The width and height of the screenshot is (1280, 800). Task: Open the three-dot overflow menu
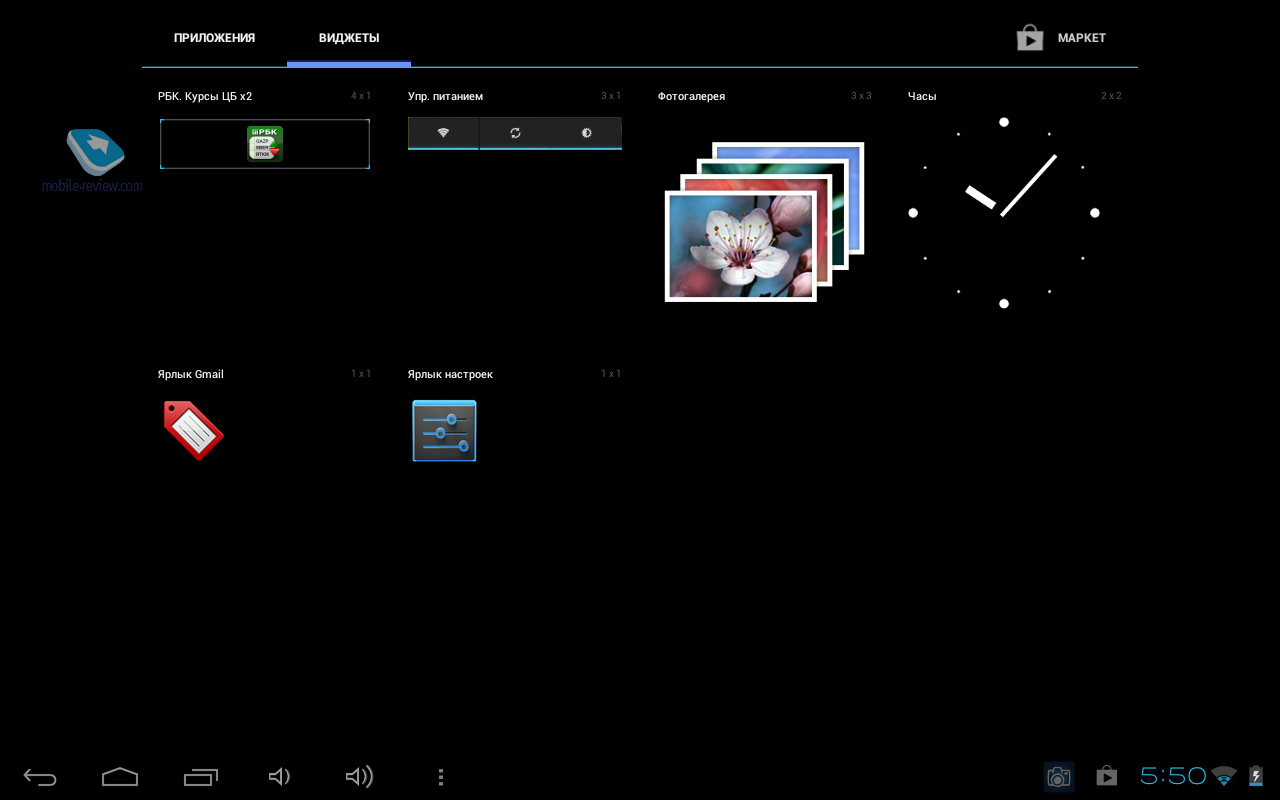coord(441,777)
